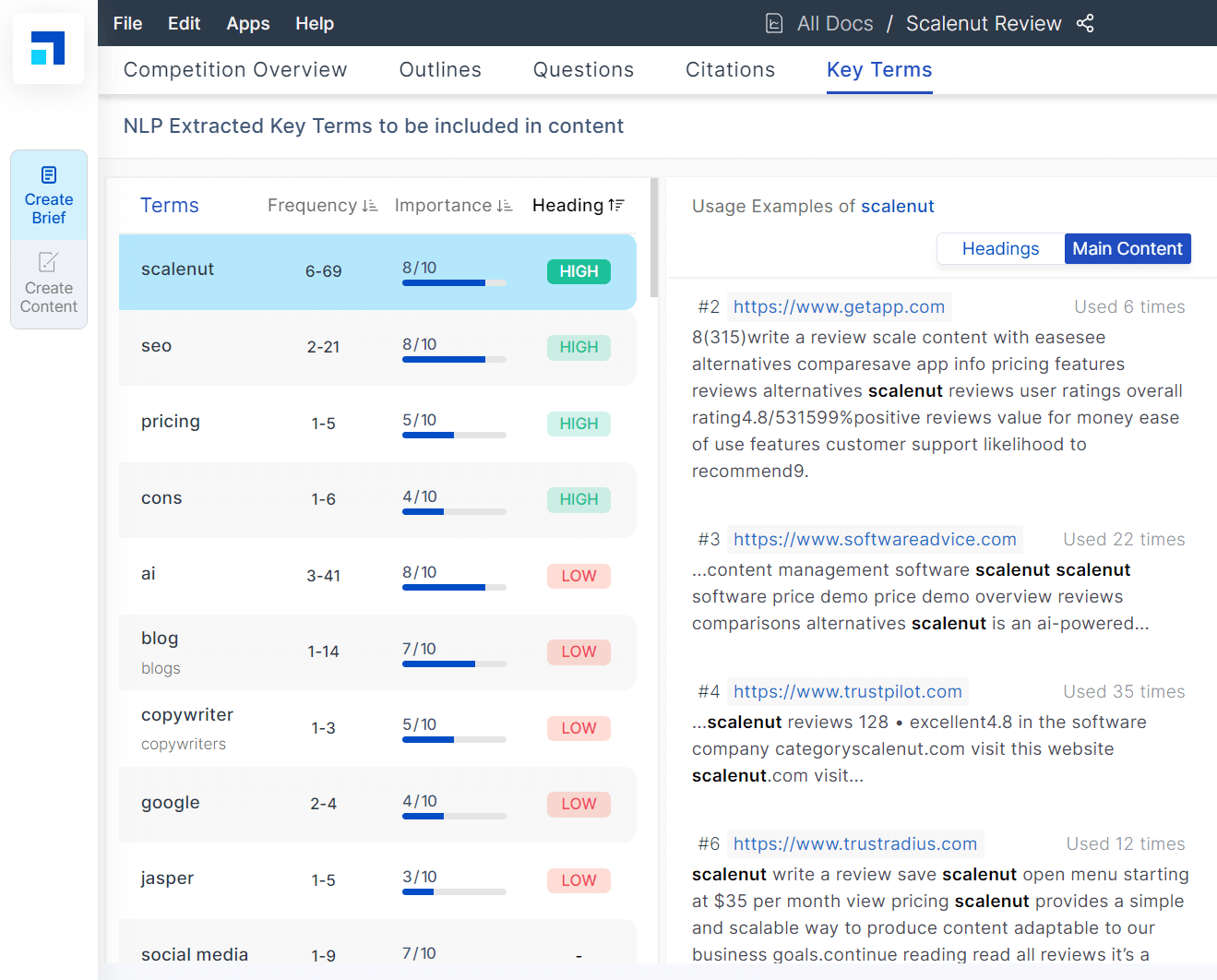Switch to Competition Overview tab
The height and width of the screenshot is (980, 1217).
(x=235, y=70)
